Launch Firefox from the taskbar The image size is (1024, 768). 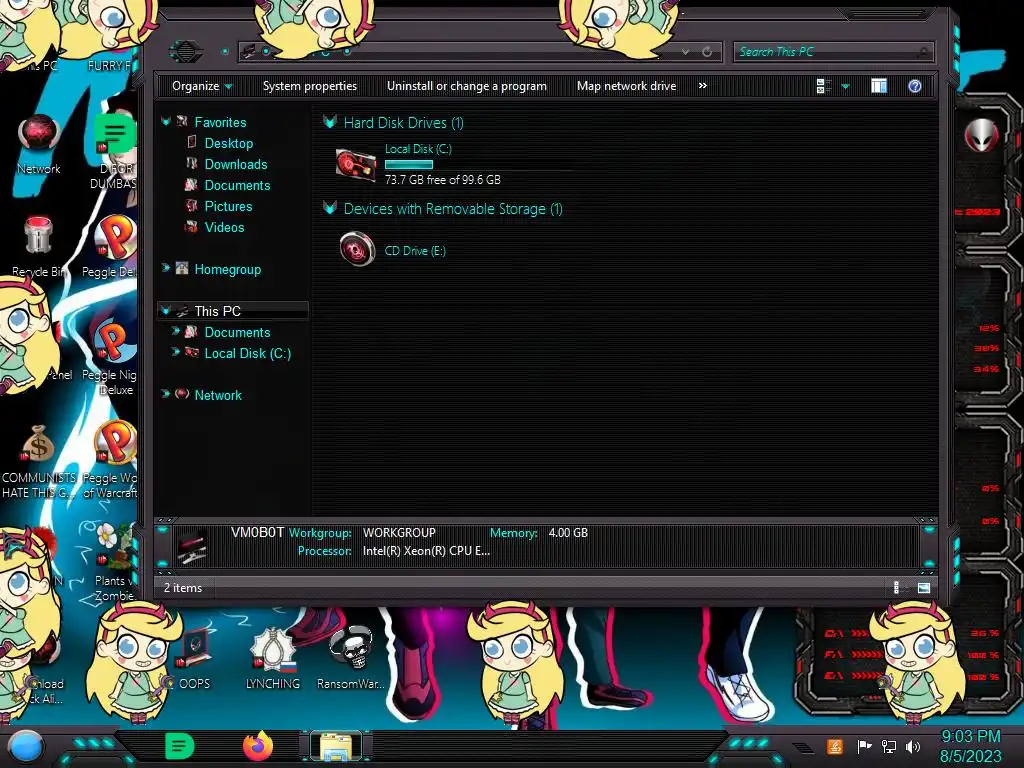pyautogui.click(x=258, y=746)
